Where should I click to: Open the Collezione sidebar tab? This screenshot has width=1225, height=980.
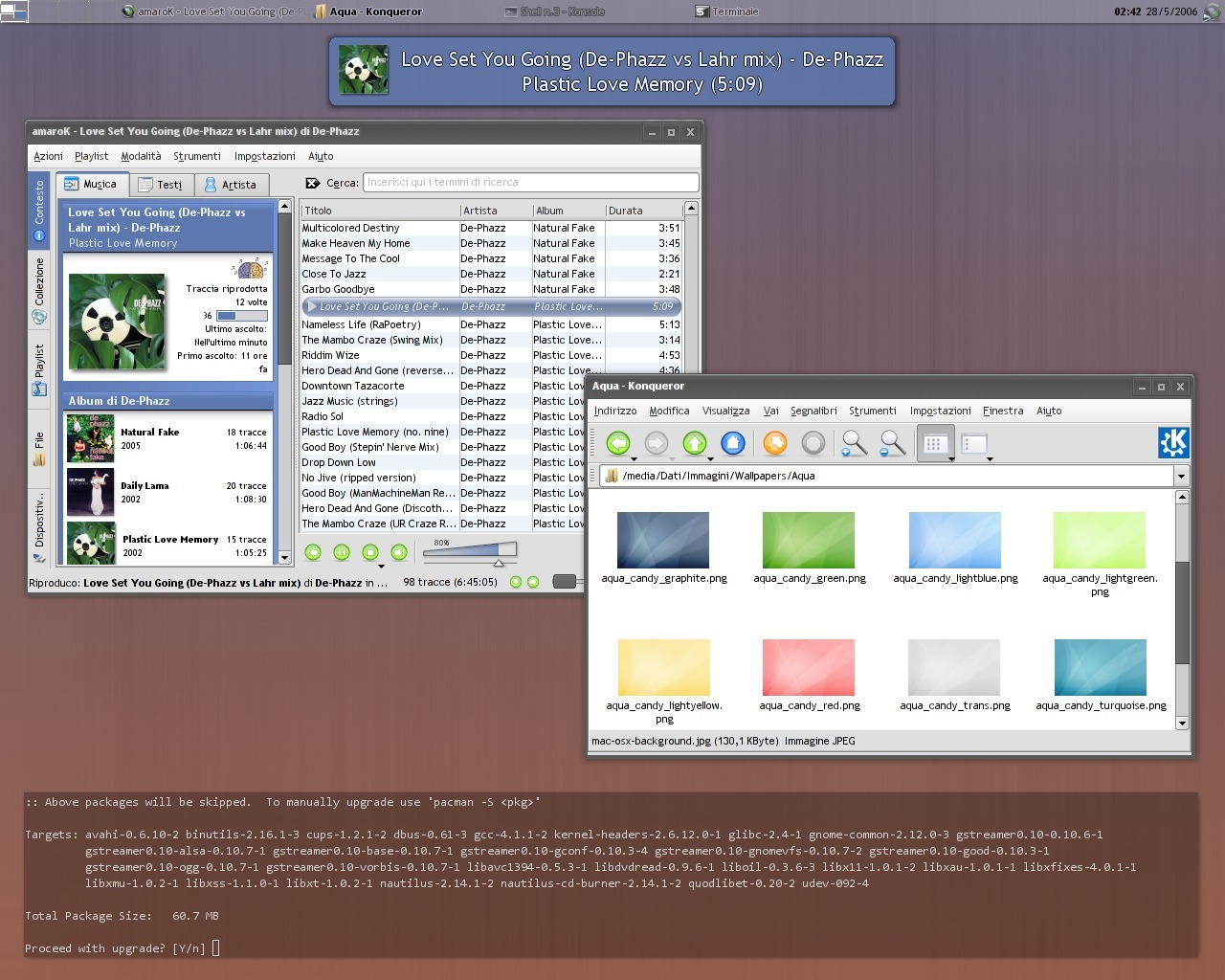coord(39,290)
